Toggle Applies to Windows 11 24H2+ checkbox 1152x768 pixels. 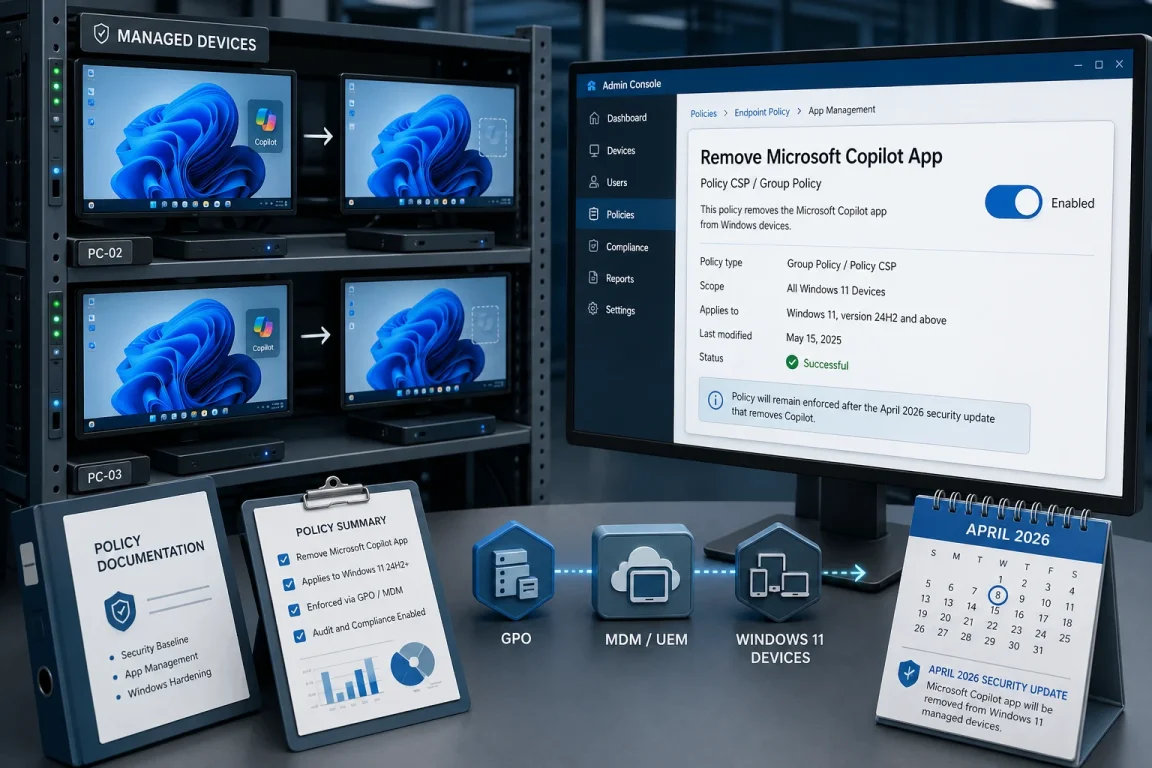click(289, 584)
